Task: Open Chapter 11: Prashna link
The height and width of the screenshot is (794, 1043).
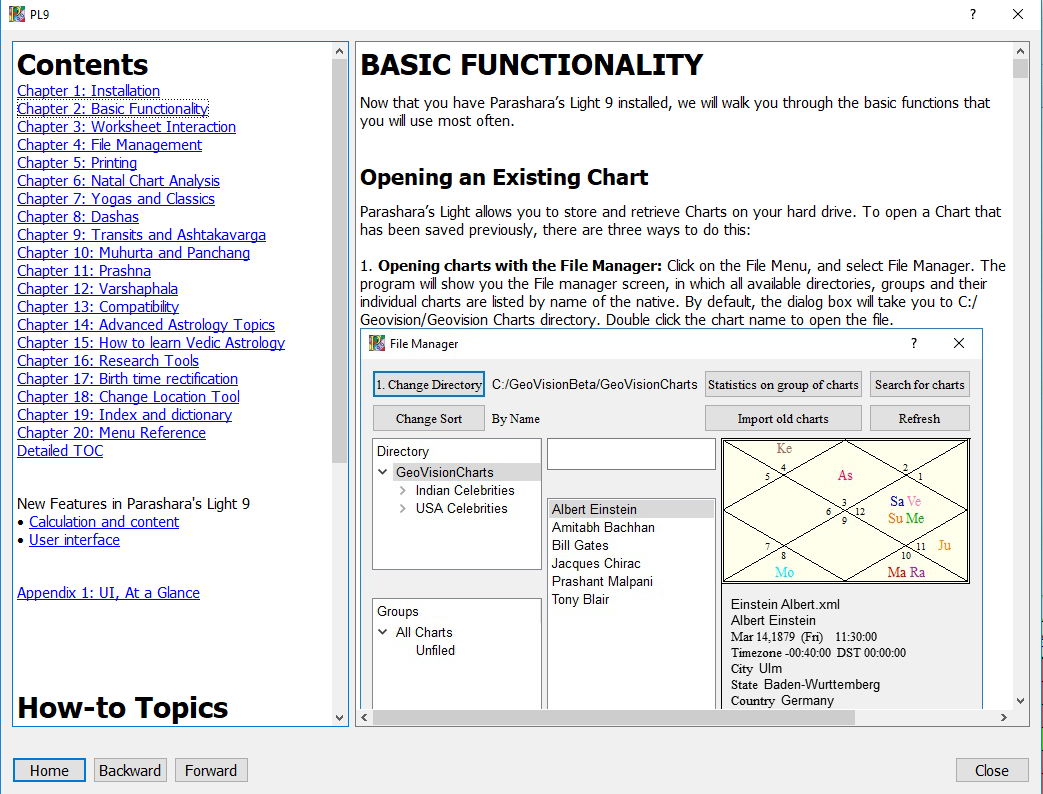Action: point(84,271)
